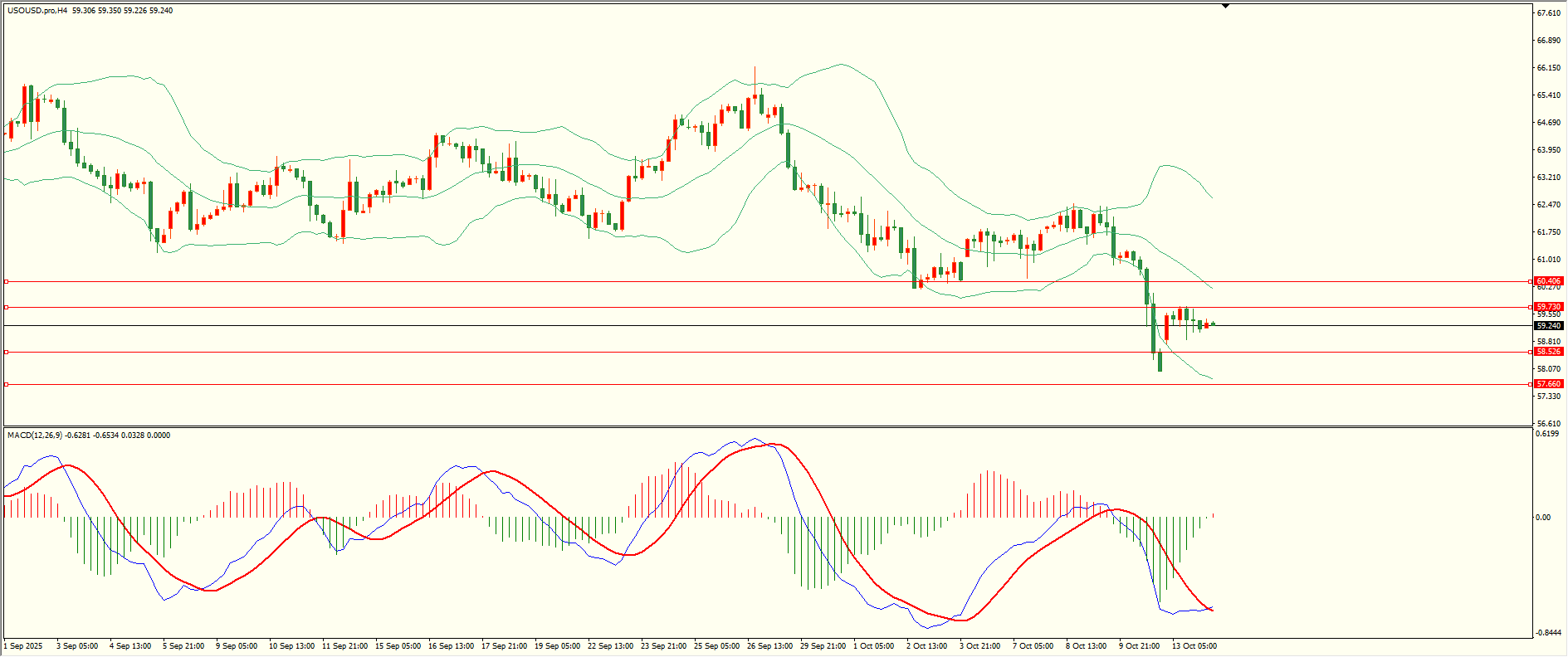Click the black 59.240 current price label
The height and width of the screenshot is (657, 1568).
pyautogui.click(x=1548, y=326)
